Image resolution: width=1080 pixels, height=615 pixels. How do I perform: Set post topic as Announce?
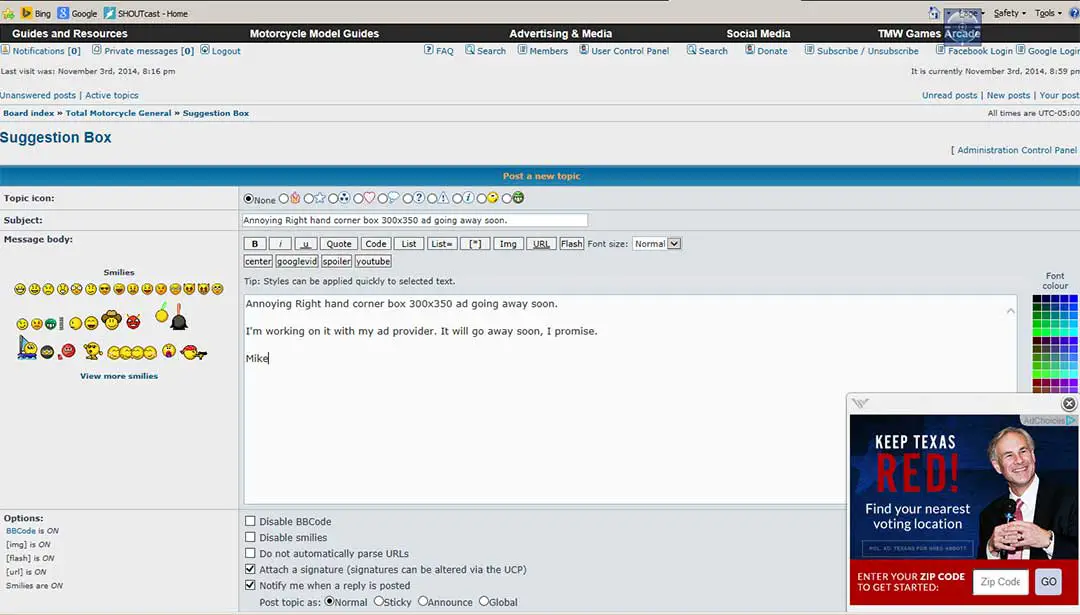(x=423, y=601)
